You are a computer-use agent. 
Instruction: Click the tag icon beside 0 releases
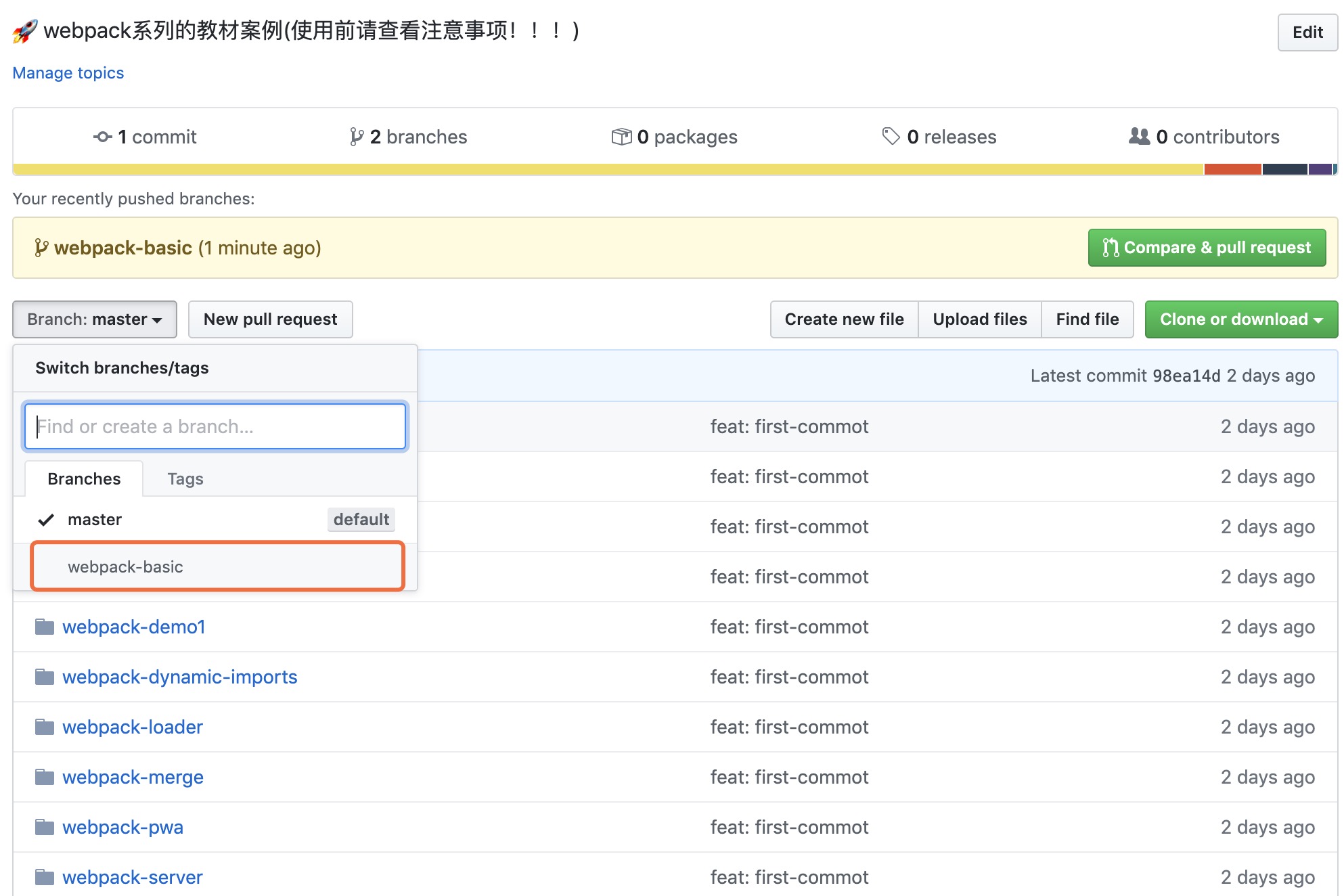[x=891, y=136]
